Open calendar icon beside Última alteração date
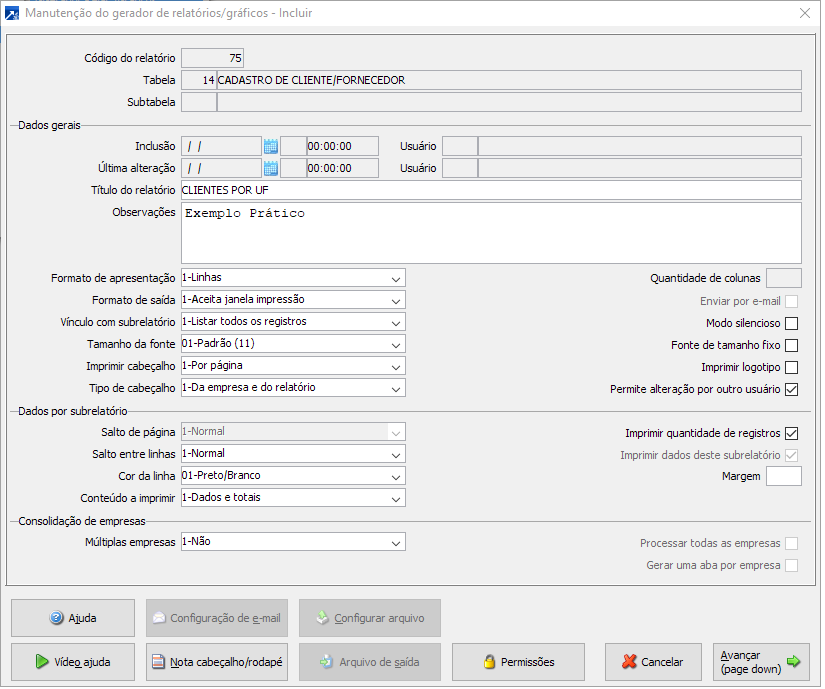The image size is (825, 689). tap(270, 168)
